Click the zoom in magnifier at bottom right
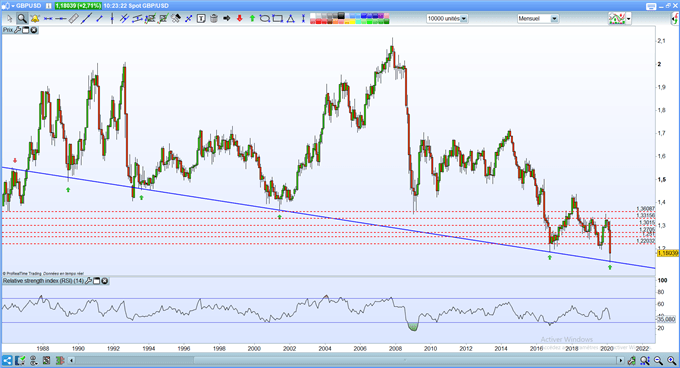The image size is (680, 368). (x=672, y=360)
